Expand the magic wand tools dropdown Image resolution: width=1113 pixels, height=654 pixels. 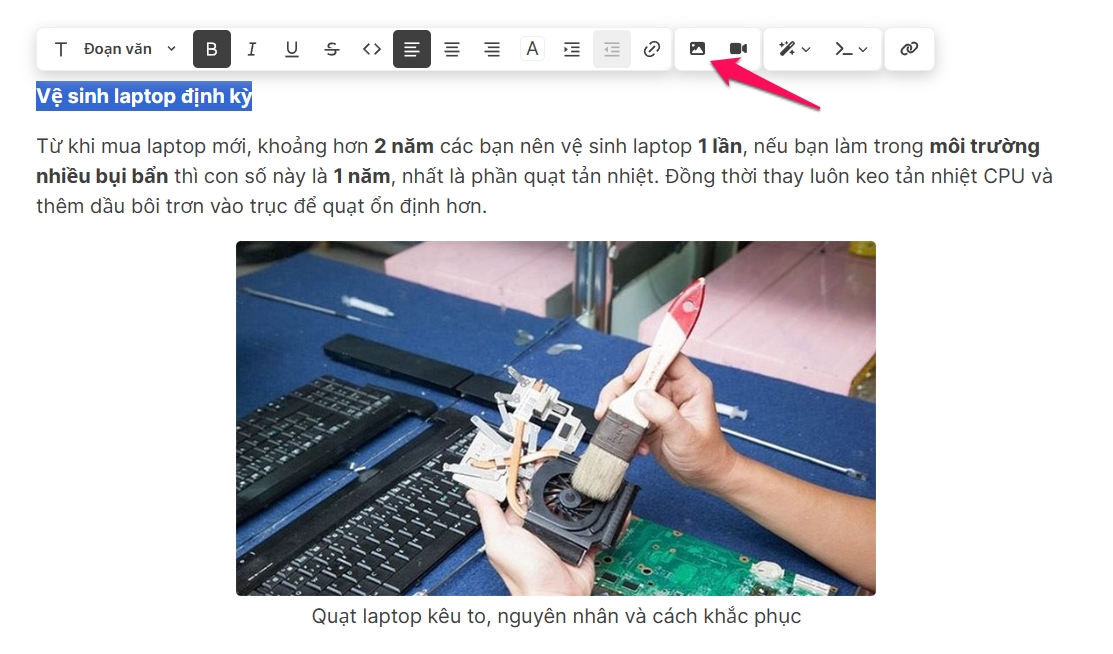pyautogui.click(x=795, y=49)
